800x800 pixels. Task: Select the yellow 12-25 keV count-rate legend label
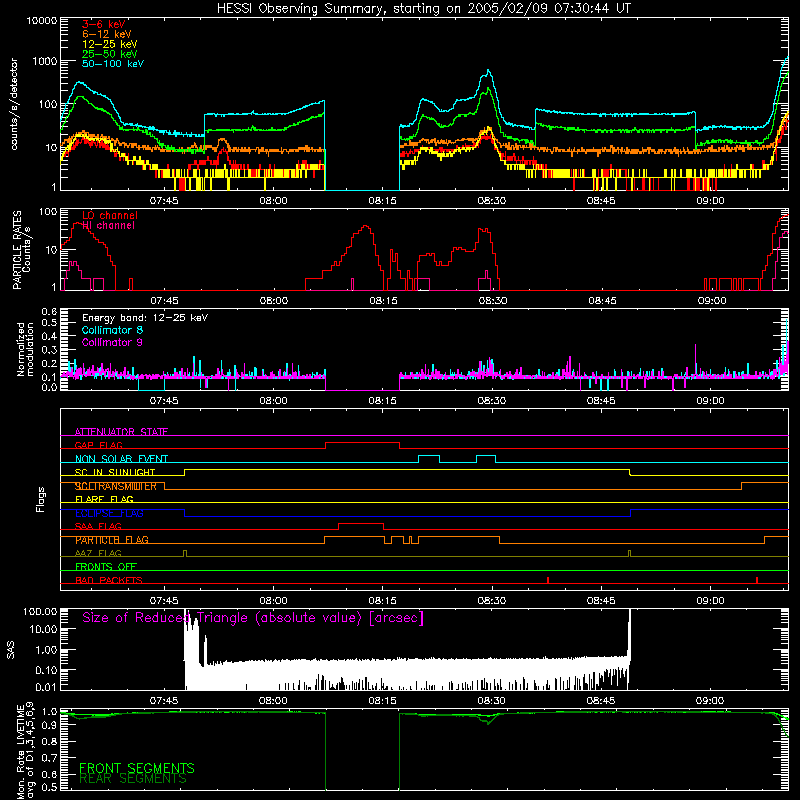click(109, 44)
